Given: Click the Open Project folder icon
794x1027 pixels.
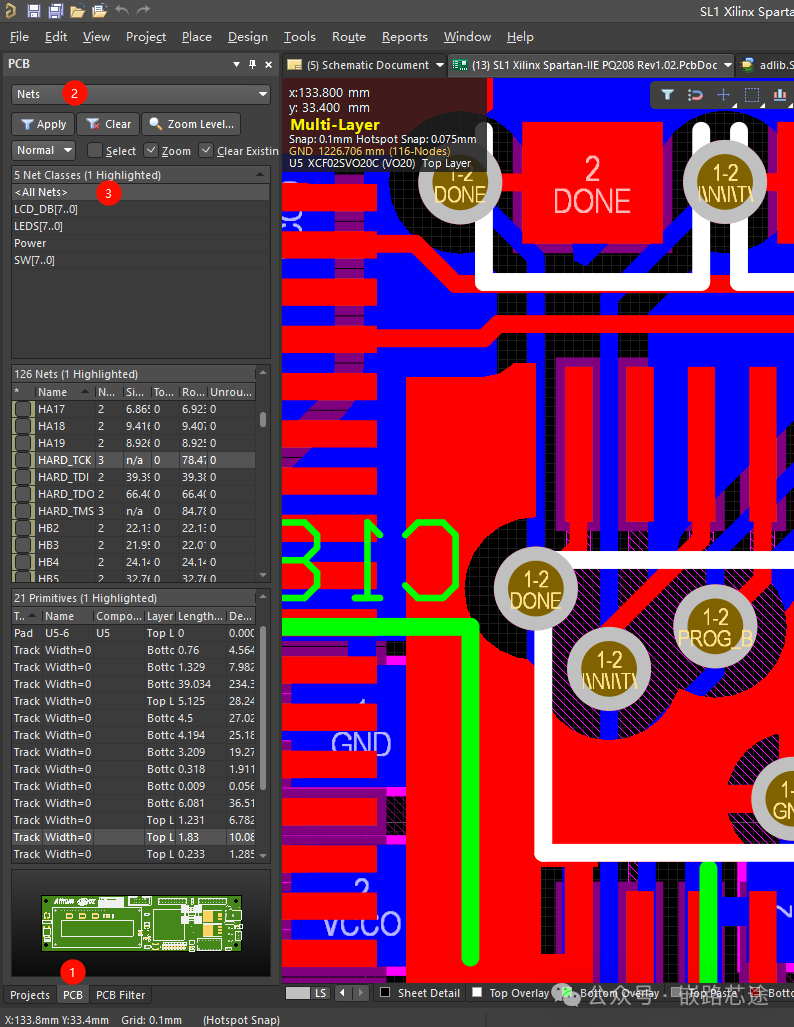Looking at the screenshot, I should [100, 10].
